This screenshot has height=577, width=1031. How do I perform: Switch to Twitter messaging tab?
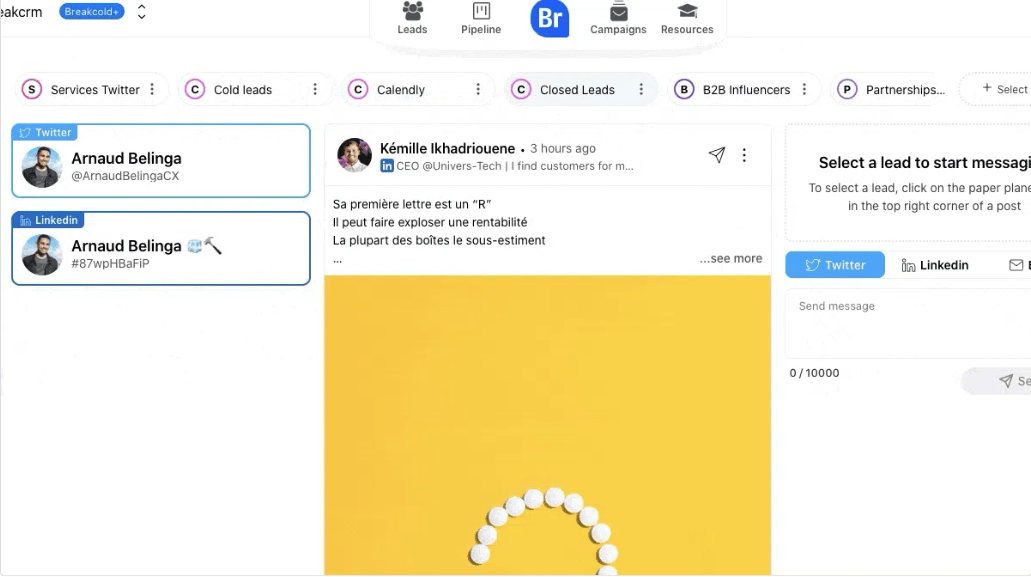pos(835,265)
